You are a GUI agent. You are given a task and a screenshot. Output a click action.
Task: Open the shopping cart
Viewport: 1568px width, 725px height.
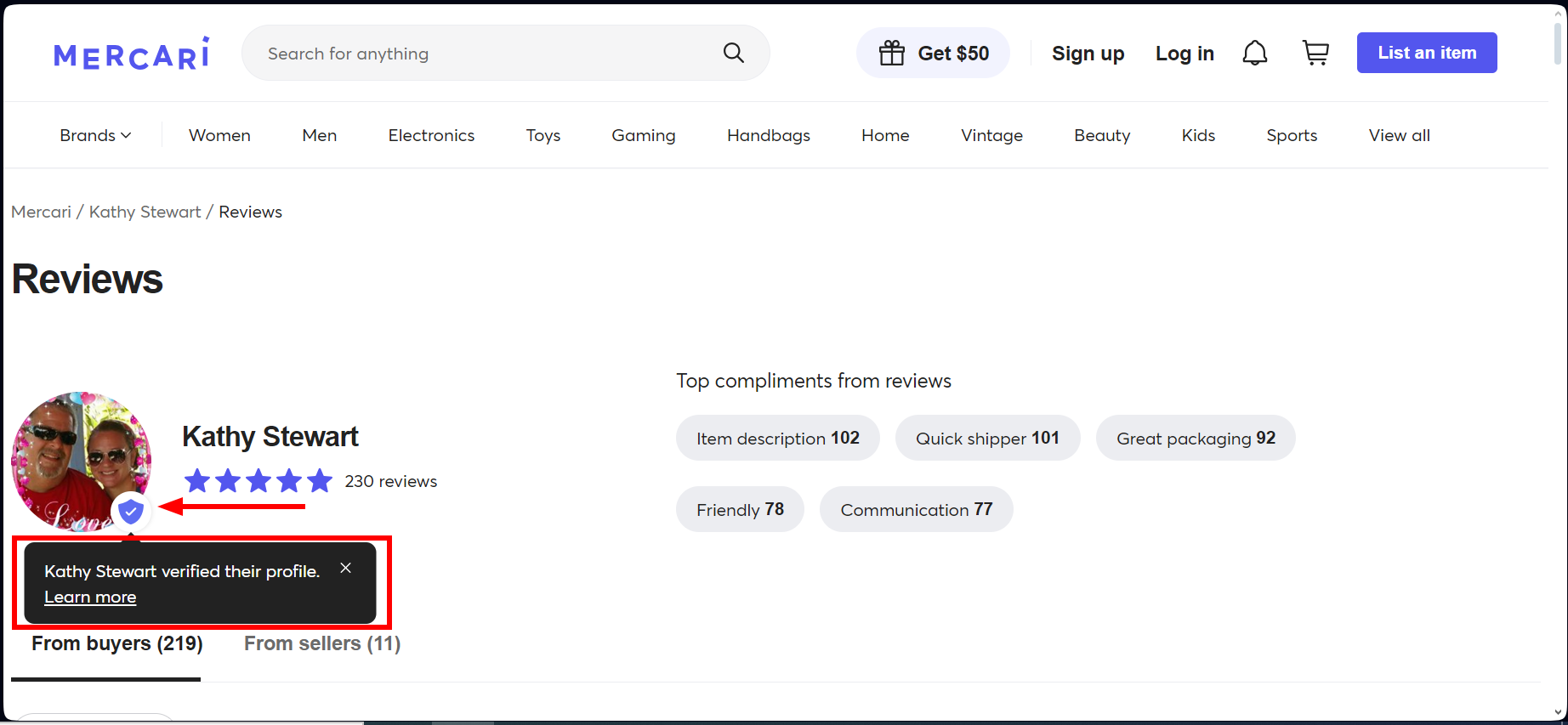[1315, 53]
